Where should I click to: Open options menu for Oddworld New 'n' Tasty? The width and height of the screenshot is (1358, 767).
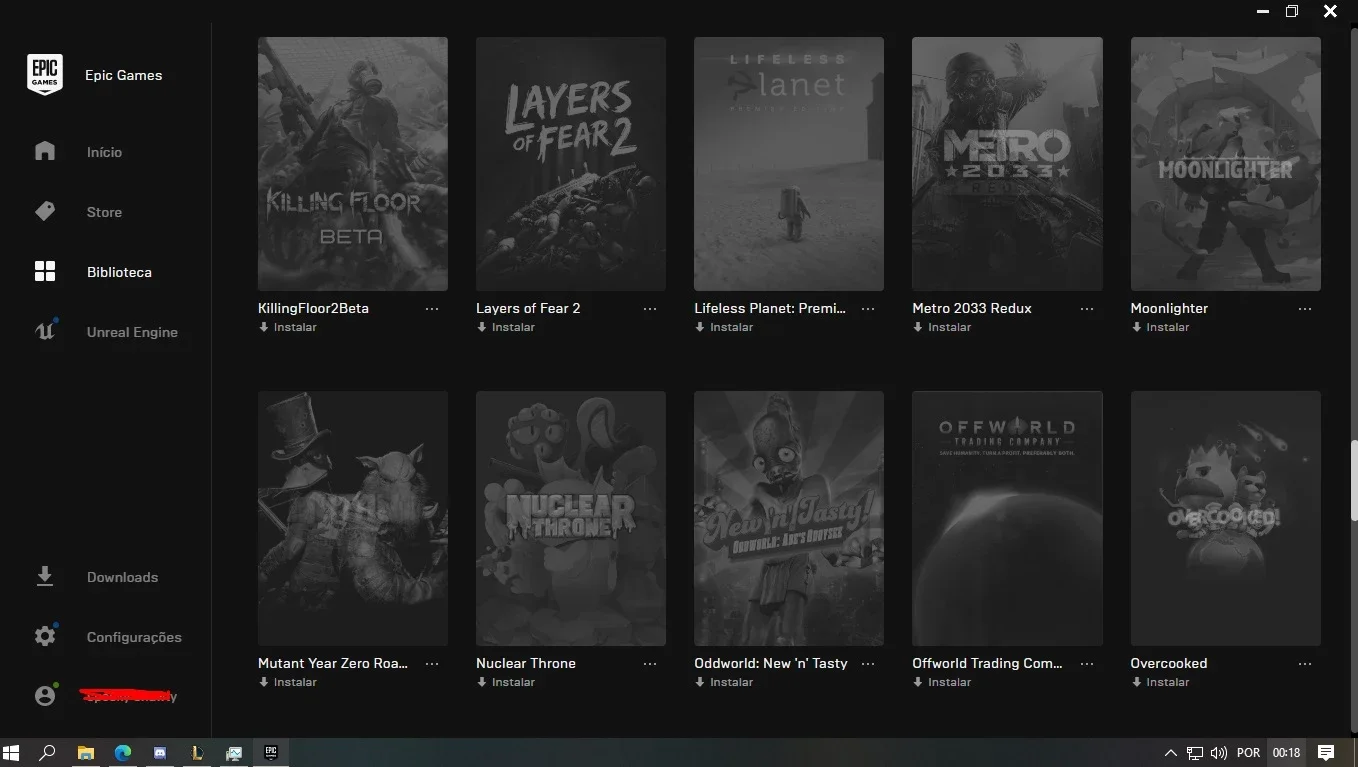(x=868, y=664)
